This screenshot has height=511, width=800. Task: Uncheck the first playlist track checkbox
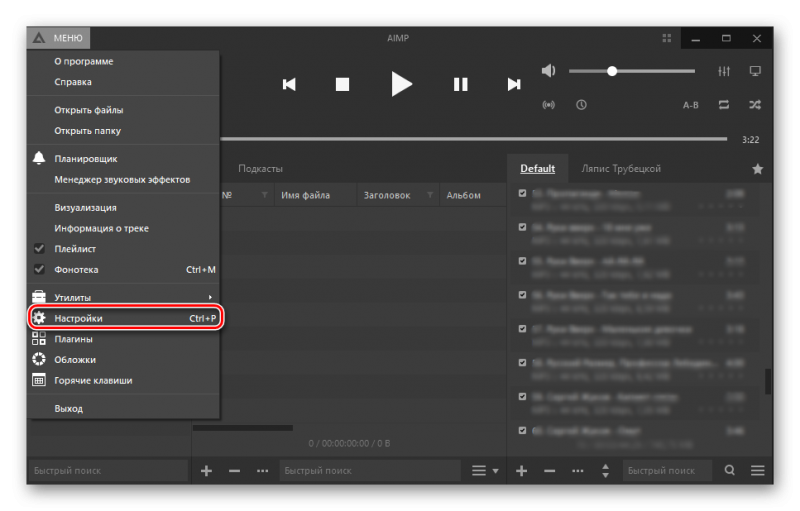(522, 193)
